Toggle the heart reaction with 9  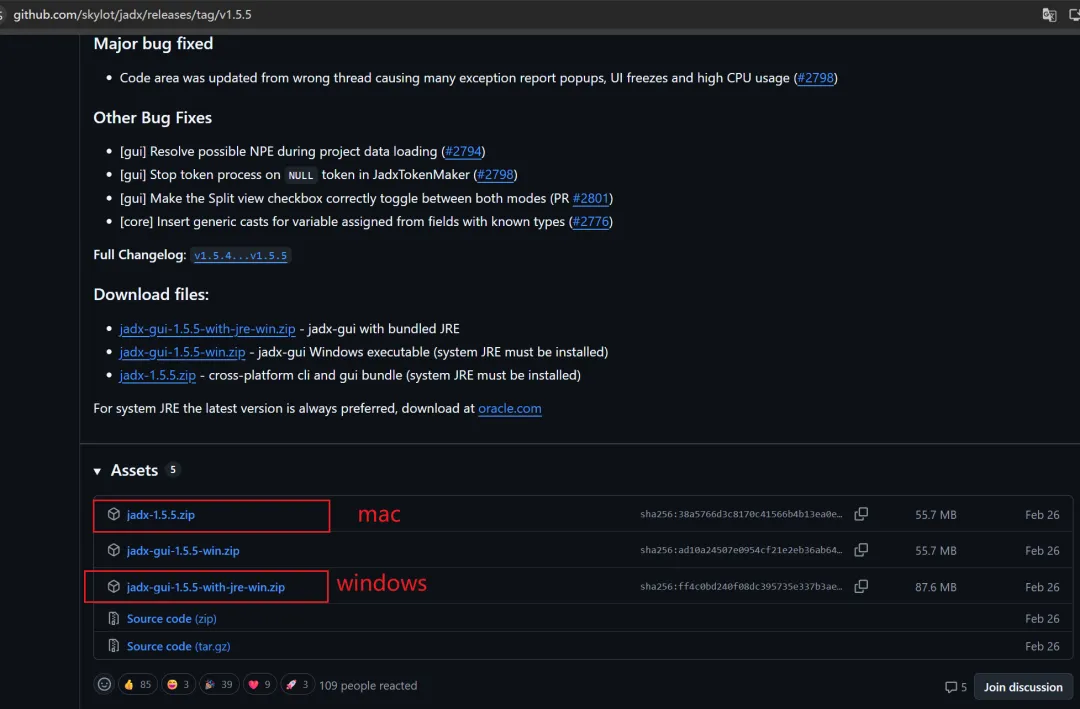pyautogui.click(x=260, y=684)
